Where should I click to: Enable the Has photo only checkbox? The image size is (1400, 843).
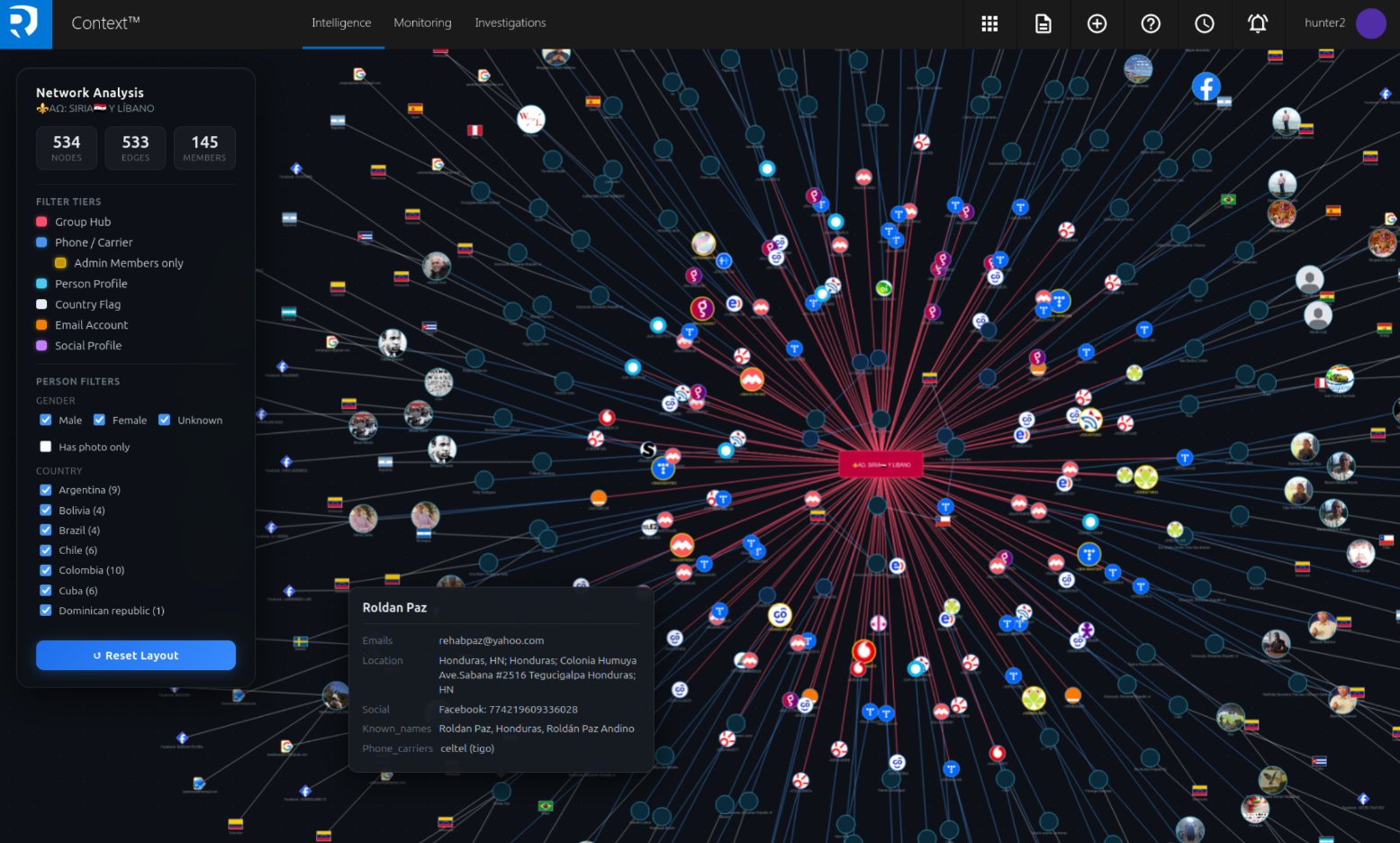(46, 447)
